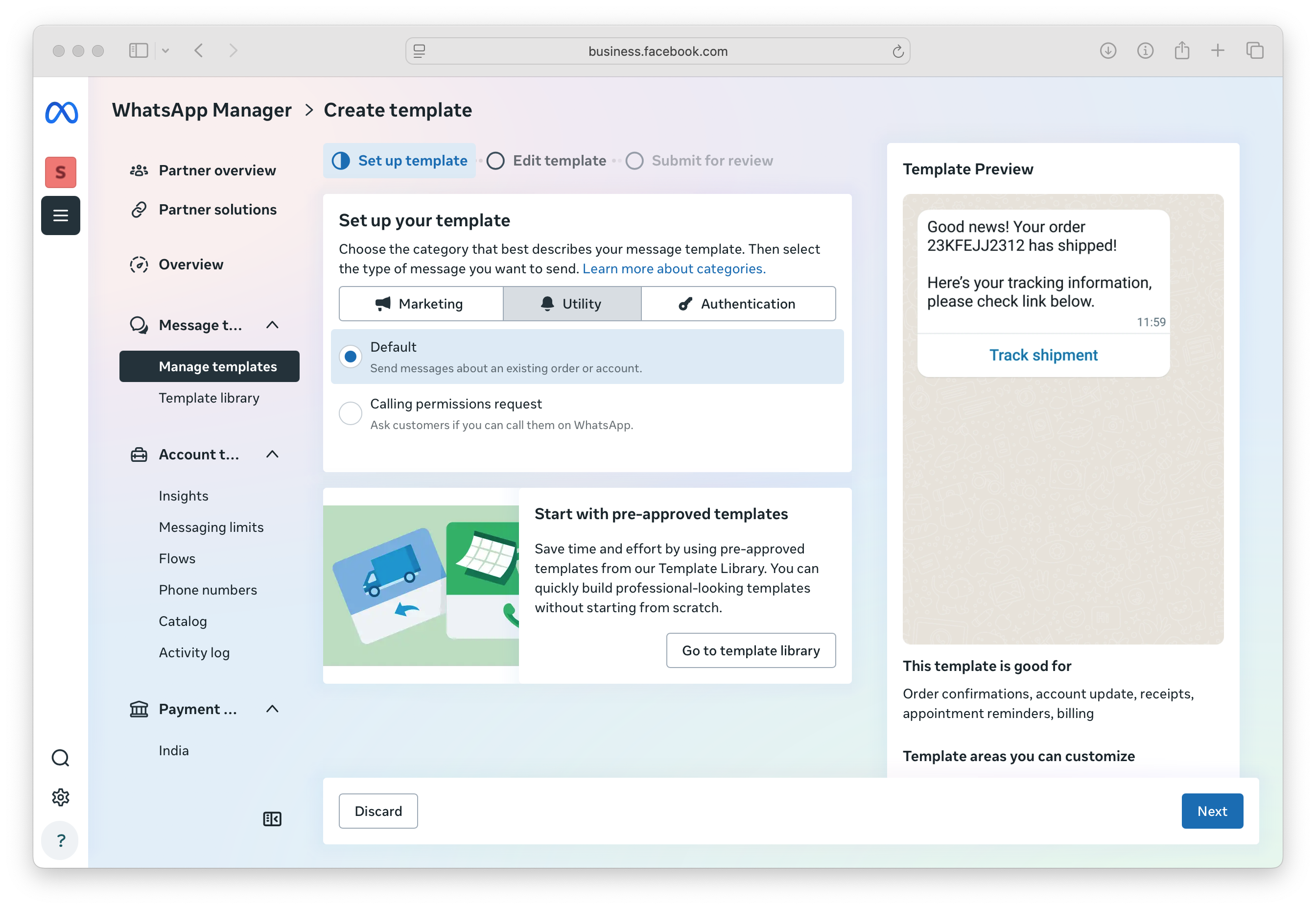Image resolution: width=1316 pixels, height=909 pixels.
Task: Click the Payment bank building icon
Action: click(x=139, y=709)
